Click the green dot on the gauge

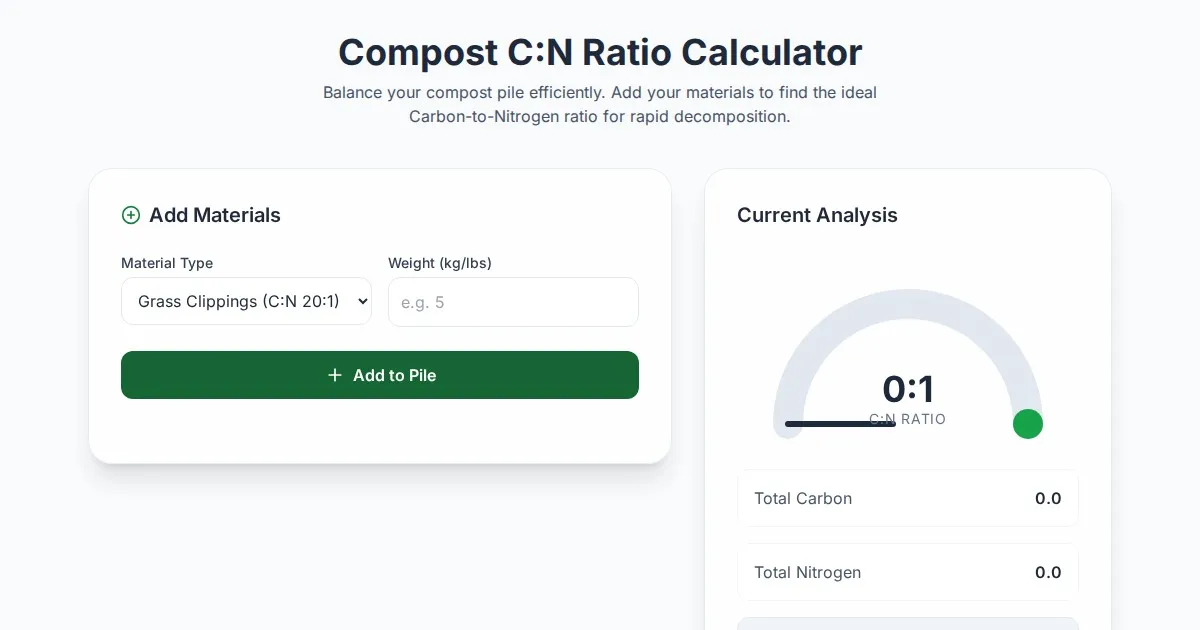(1028, 424)
